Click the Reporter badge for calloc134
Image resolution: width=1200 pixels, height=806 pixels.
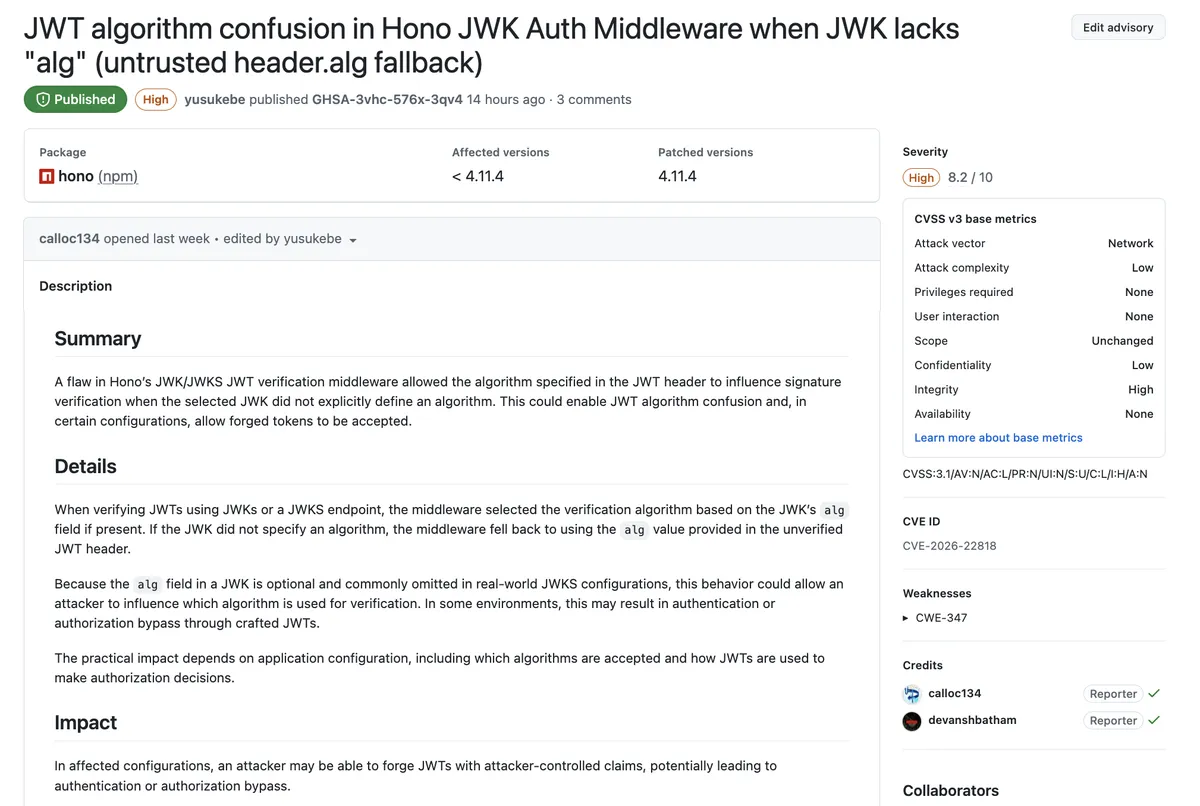1113,694
